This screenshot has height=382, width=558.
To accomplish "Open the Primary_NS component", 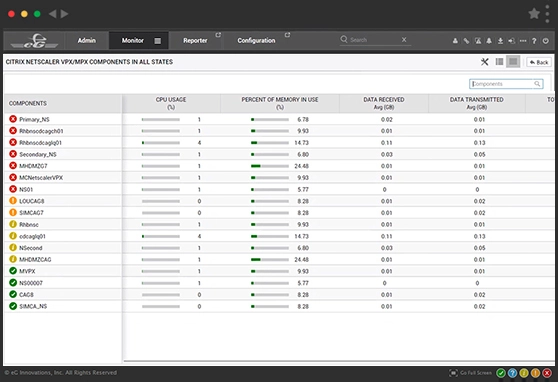I will 34,120.
